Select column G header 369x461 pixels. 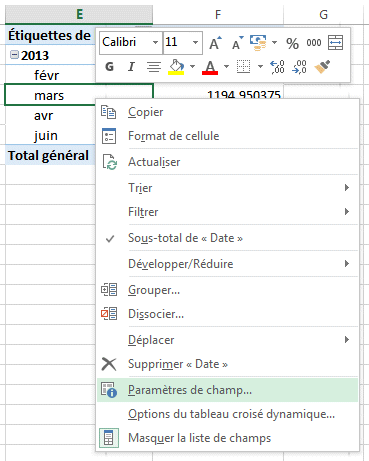point(323,15)
